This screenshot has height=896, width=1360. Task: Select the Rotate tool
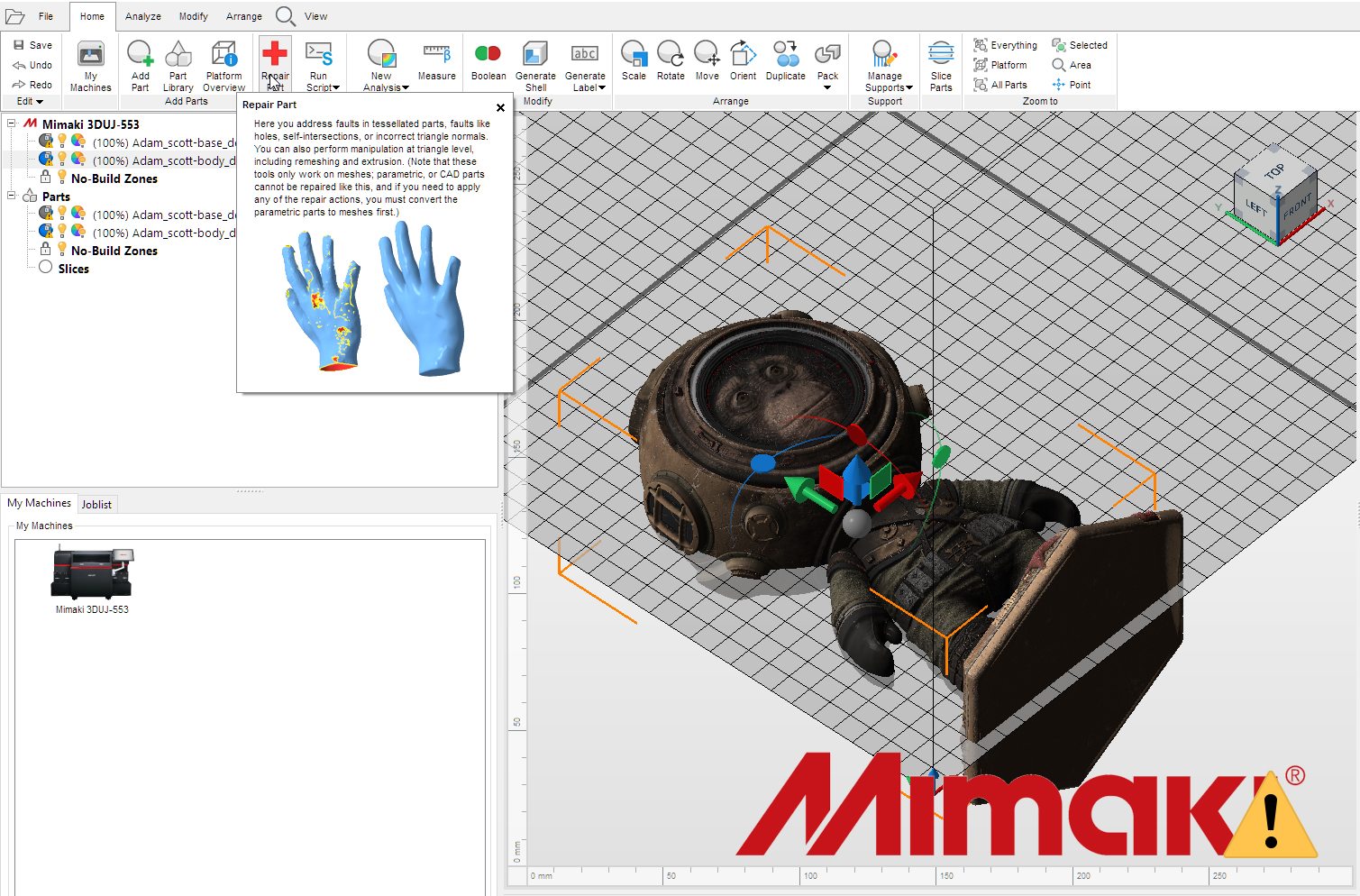coord(671,61)
